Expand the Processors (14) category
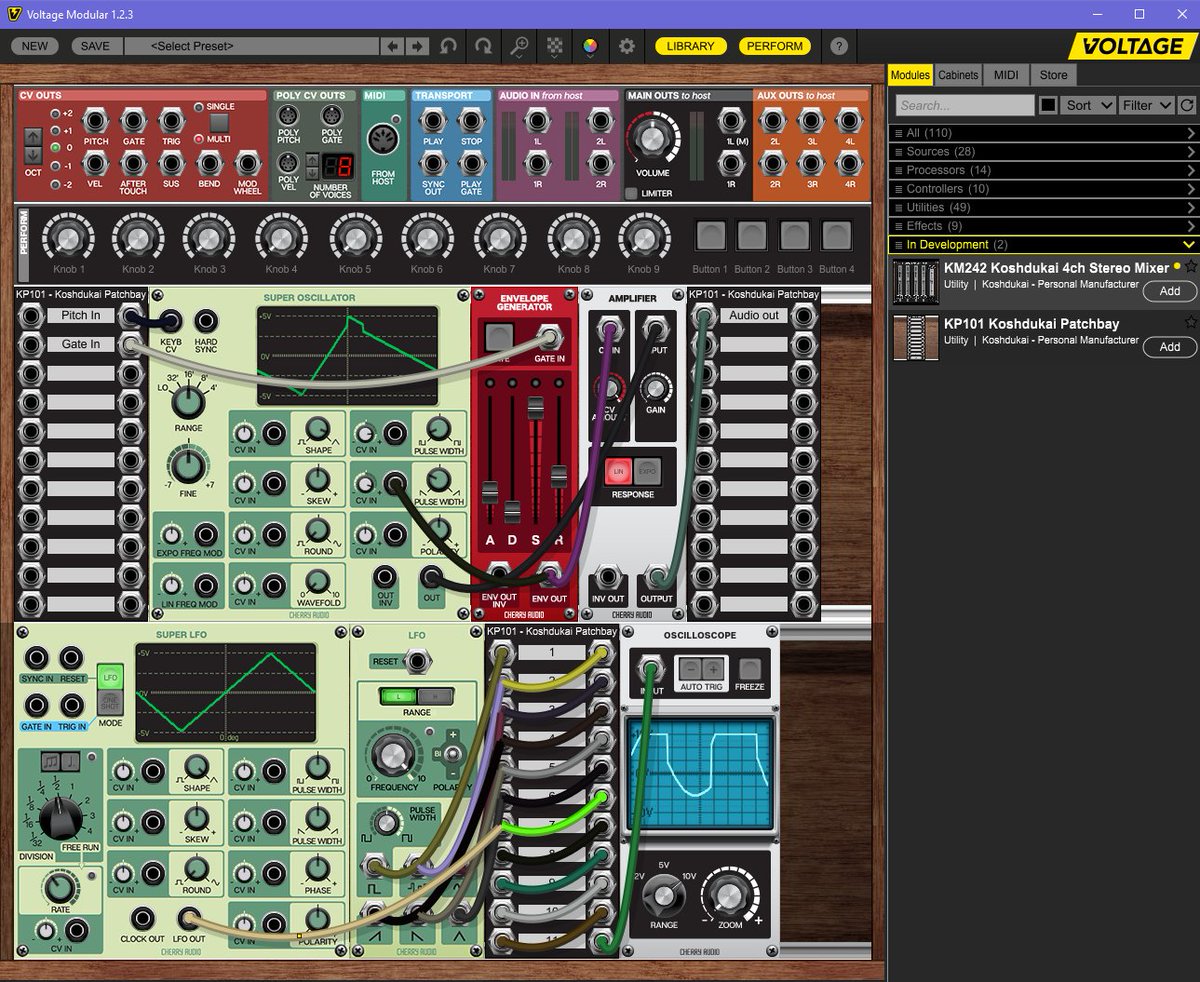 tap(1043, 170)
